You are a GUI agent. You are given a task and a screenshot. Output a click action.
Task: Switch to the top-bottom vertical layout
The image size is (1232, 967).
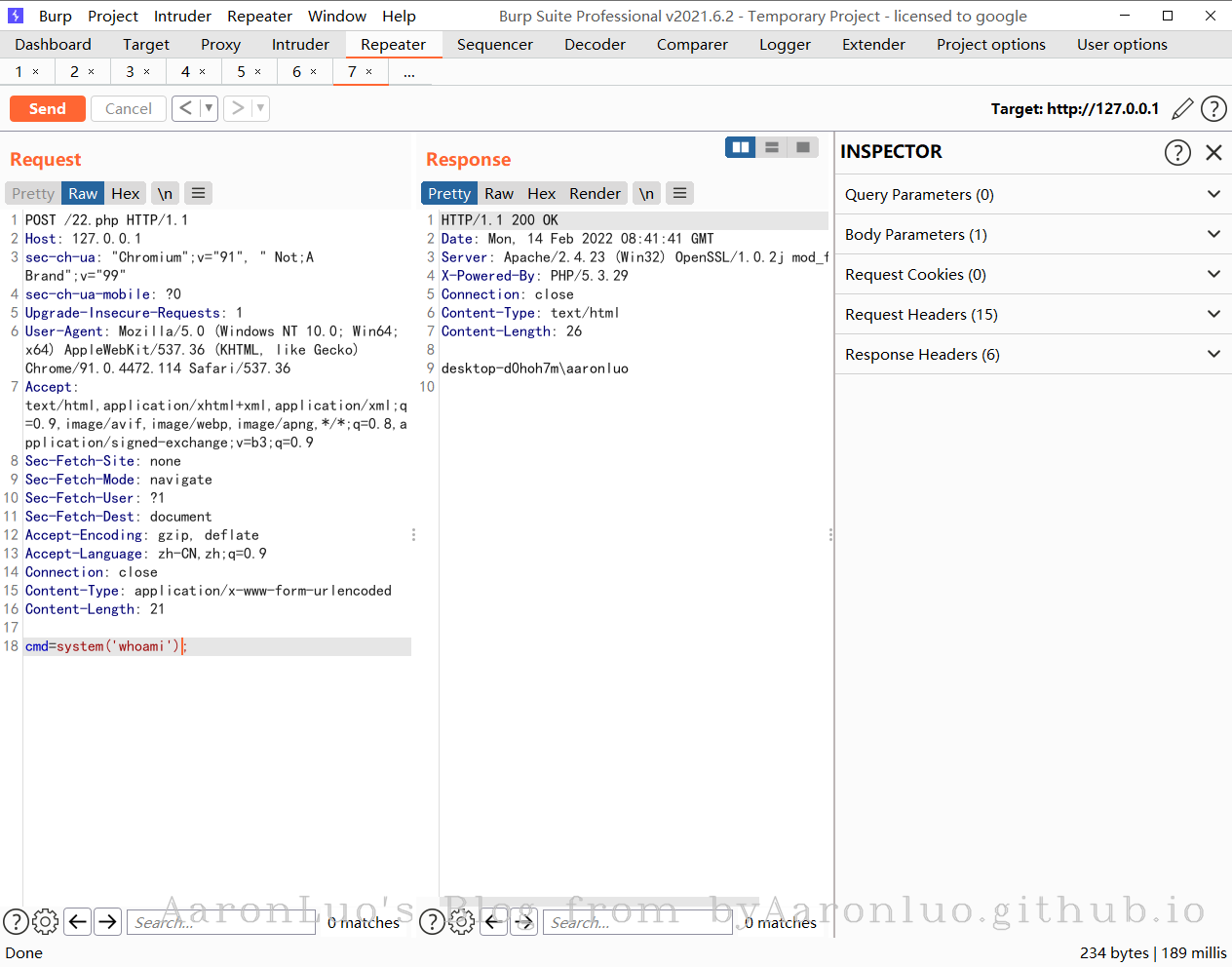[x=772, y=147]
